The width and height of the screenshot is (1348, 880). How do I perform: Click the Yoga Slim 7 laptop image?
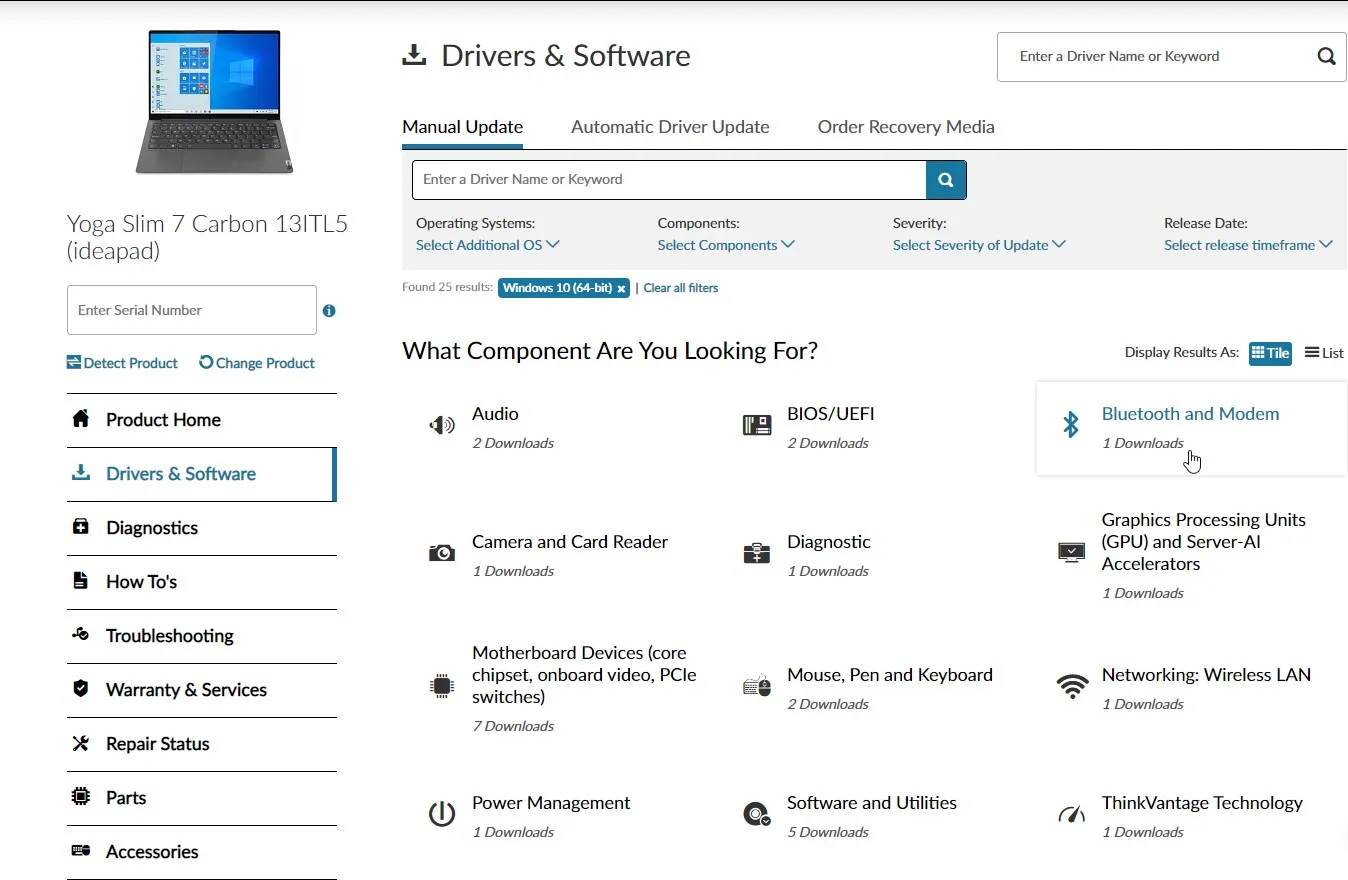tap(214, 102)
